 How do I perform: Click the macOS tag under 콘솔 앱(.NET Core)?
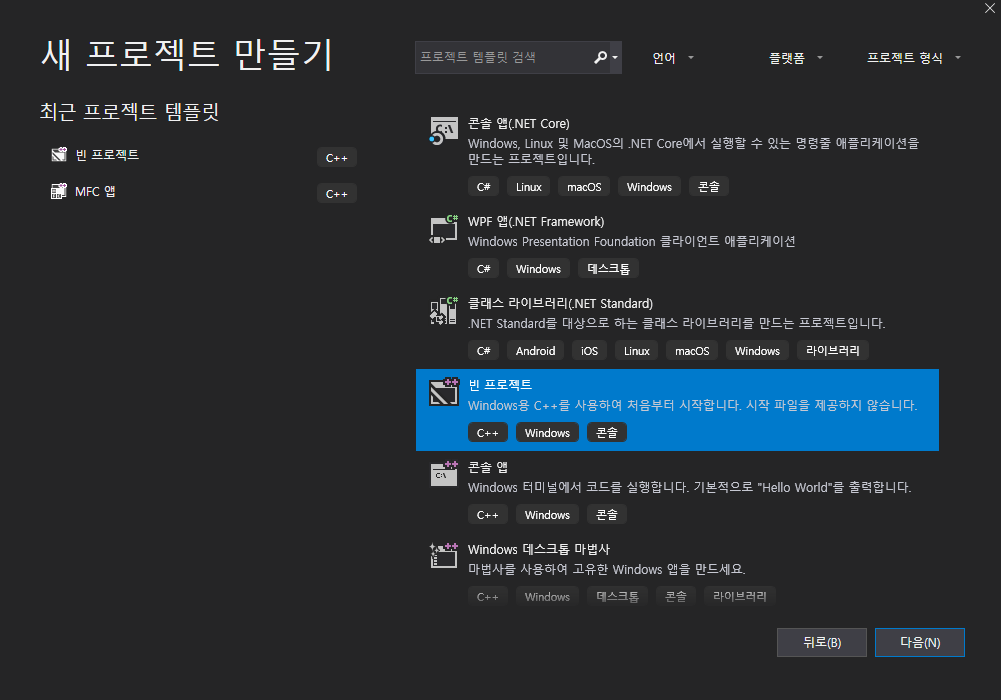tap(584, 187)
